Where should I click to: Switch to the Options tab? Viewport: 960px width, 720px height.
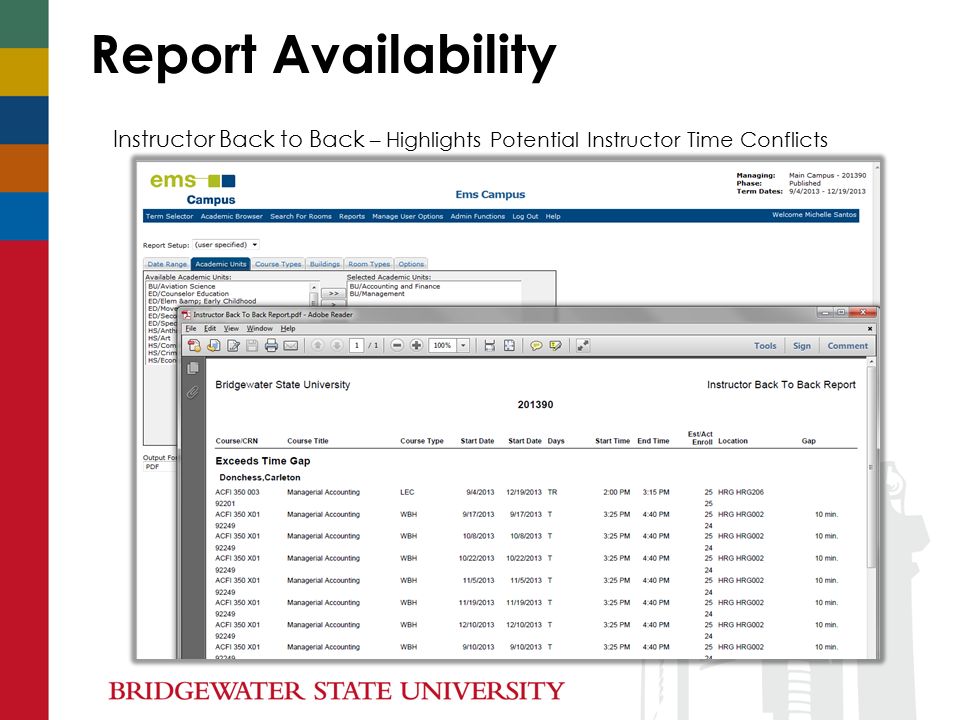coord(411,264)
